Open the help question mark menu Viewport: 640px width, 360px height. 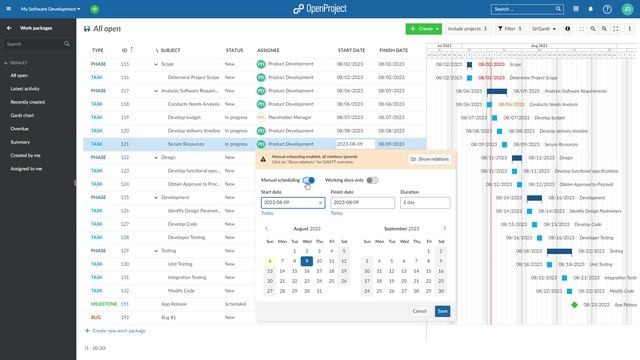(607, 9)
